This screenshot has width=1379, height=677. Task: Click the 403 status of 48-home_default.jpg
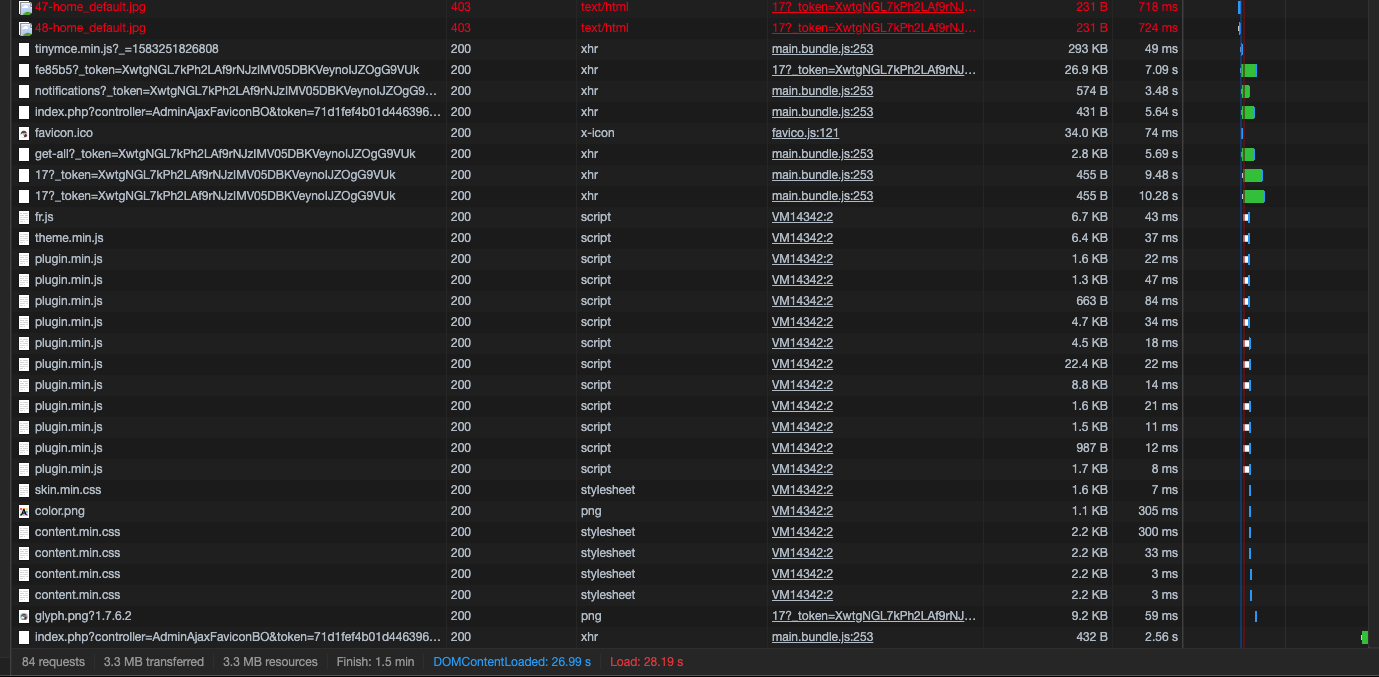click(461, 28)
